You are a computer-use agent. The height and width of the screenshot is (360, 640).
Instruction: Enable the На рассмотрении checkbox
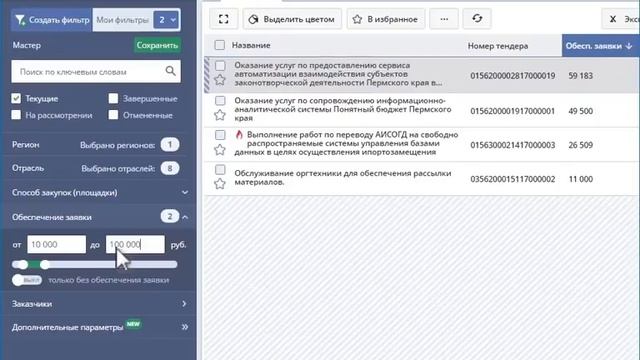click(16, 115)
